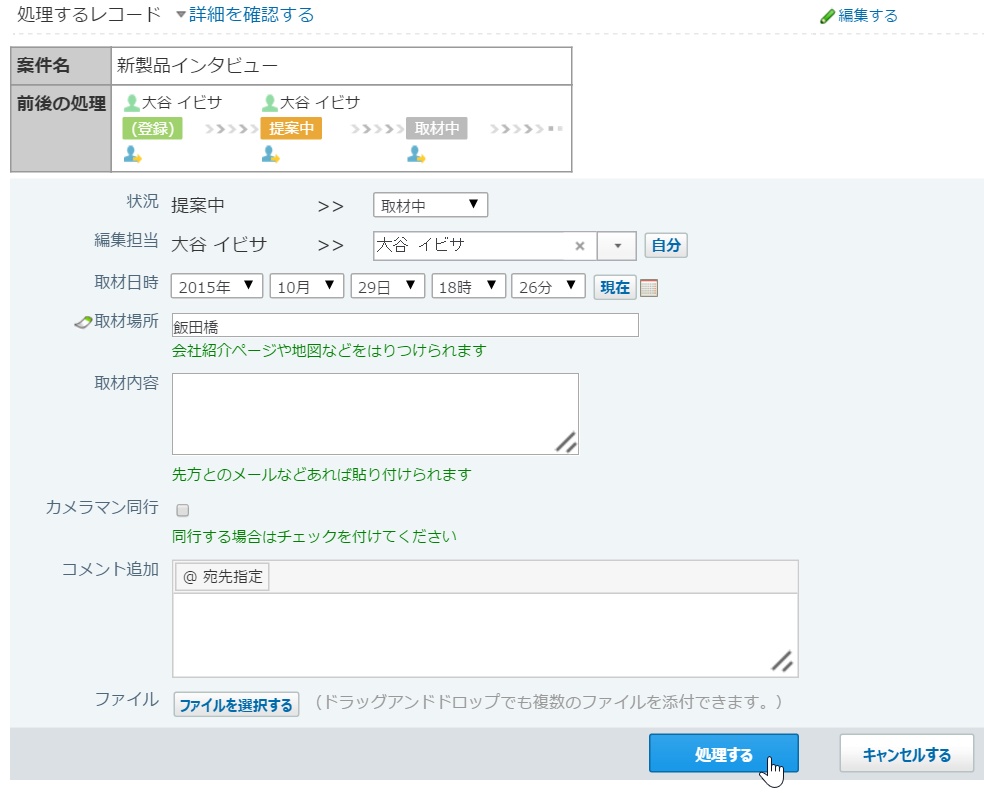This screenshot has height=793, width=984.
Task: Click the assignee icon under the 取材中 status
Action: tap(416, 154)
